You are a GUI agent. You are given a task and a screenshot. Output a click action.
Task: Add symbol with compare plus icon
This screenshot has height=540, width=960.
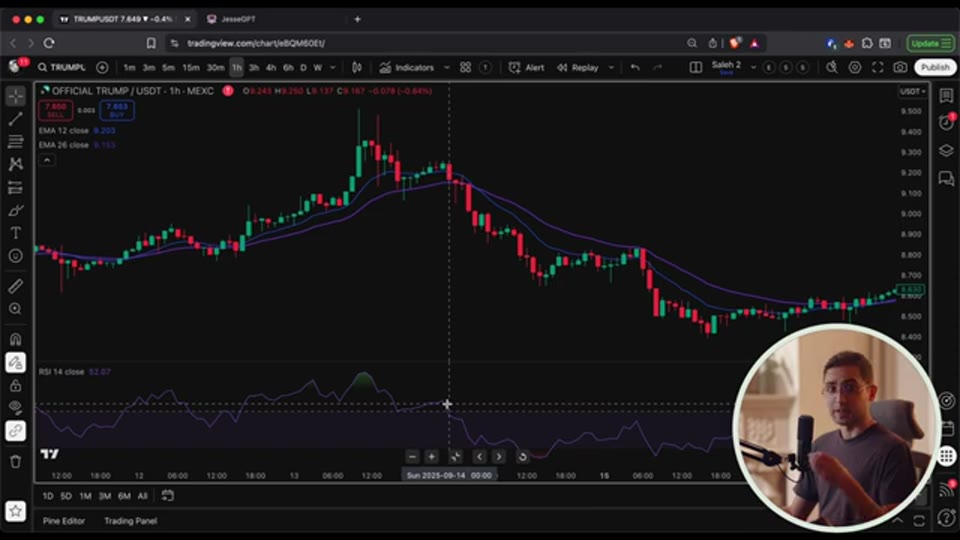pos(102,67)
